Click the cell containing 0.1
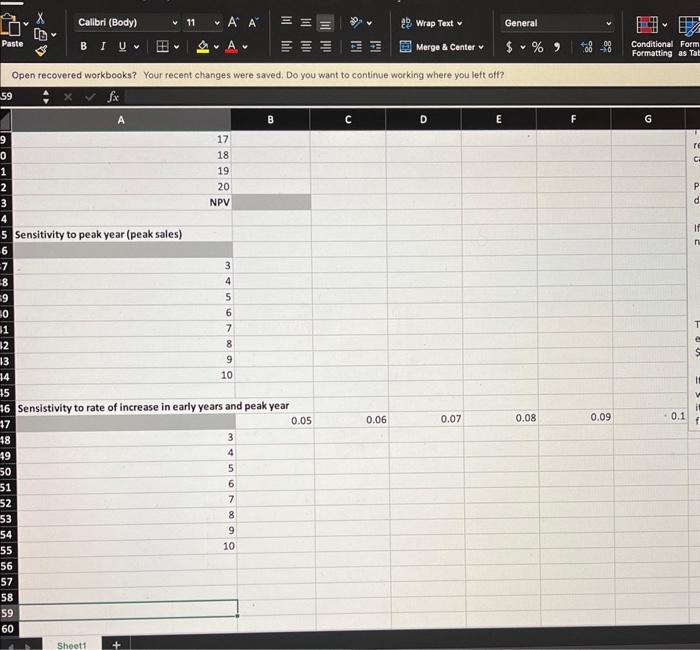This screenshot has height=650, width=700. coord(651,416)
